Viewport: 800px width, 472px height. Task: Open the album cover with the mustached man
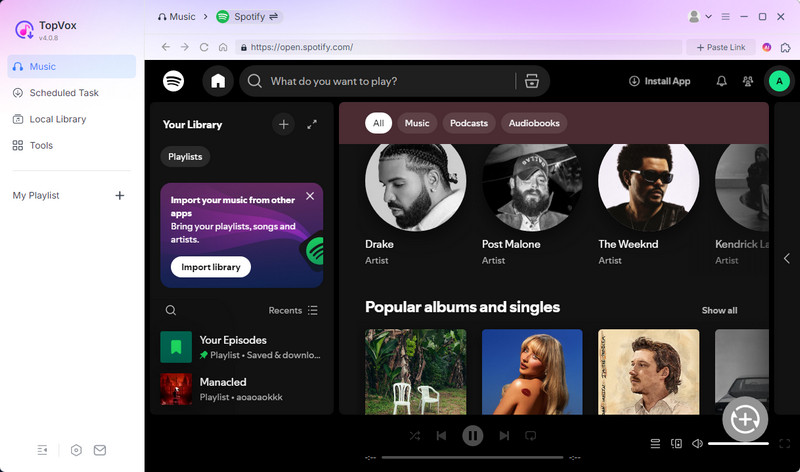coord(648,371)
